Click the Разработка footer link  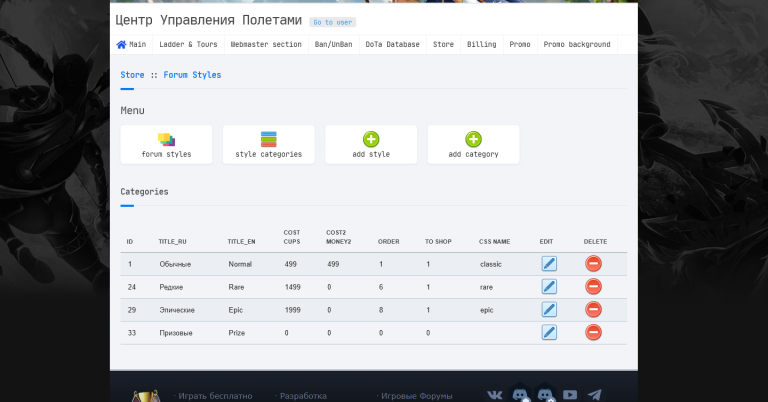pos(303,396)
